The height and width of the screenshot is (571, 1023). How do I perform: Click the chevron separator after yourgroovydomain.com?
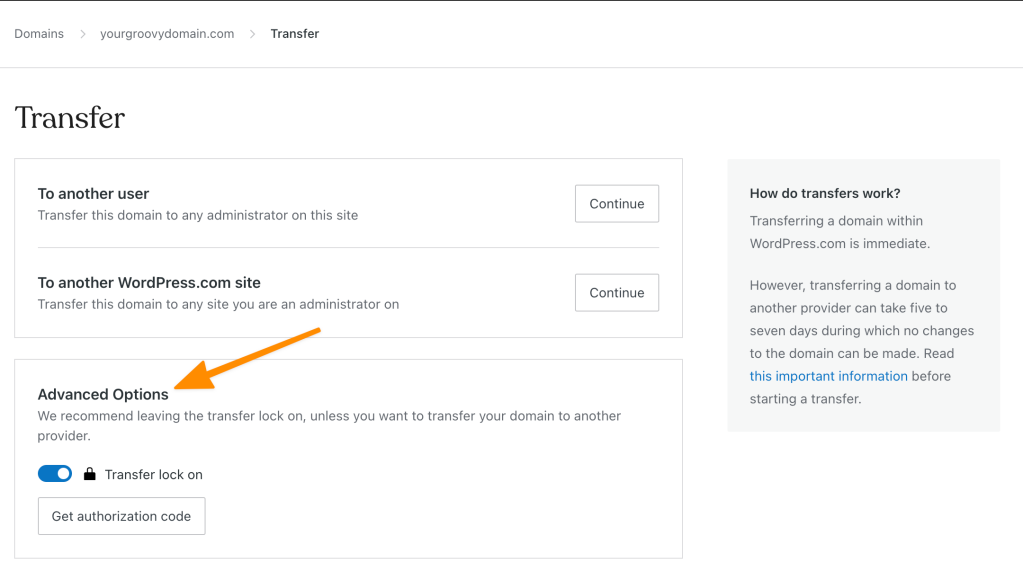pyautogui.click(x=252, y=34)
